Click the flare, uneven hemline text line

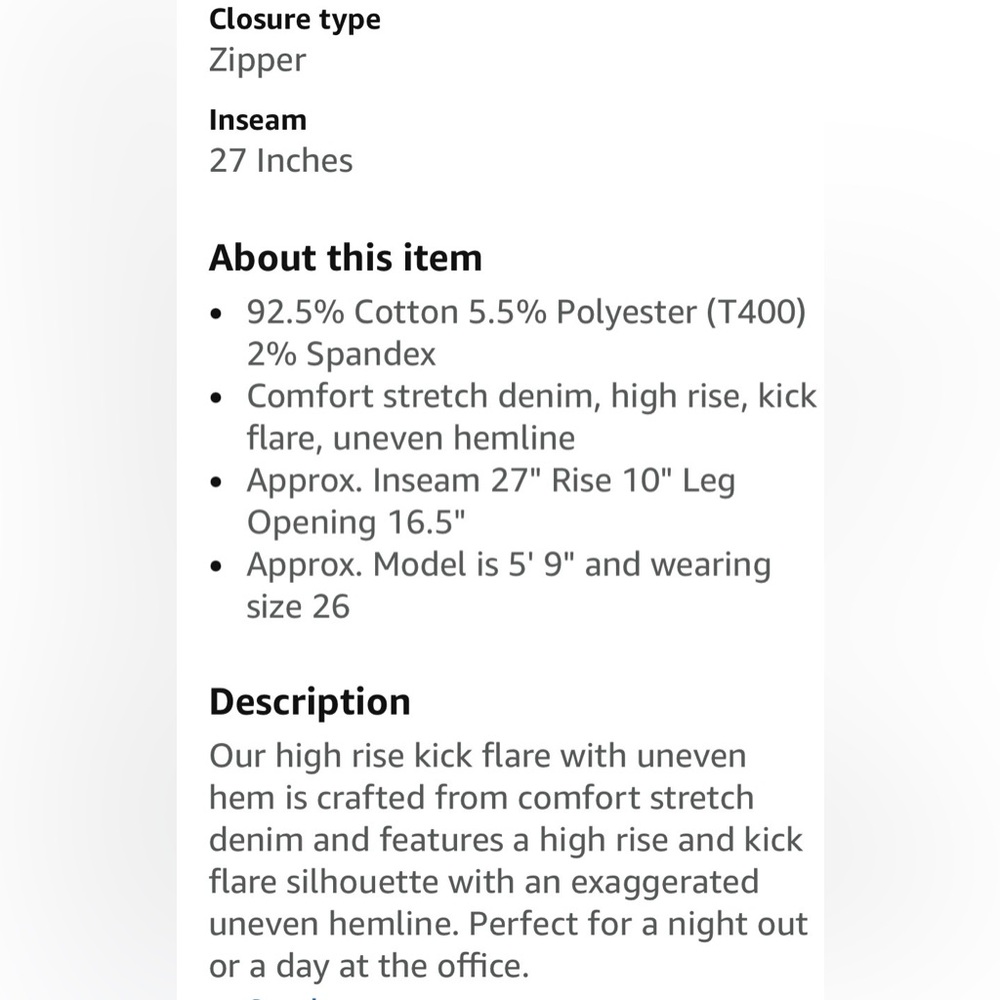coord(410,438)
